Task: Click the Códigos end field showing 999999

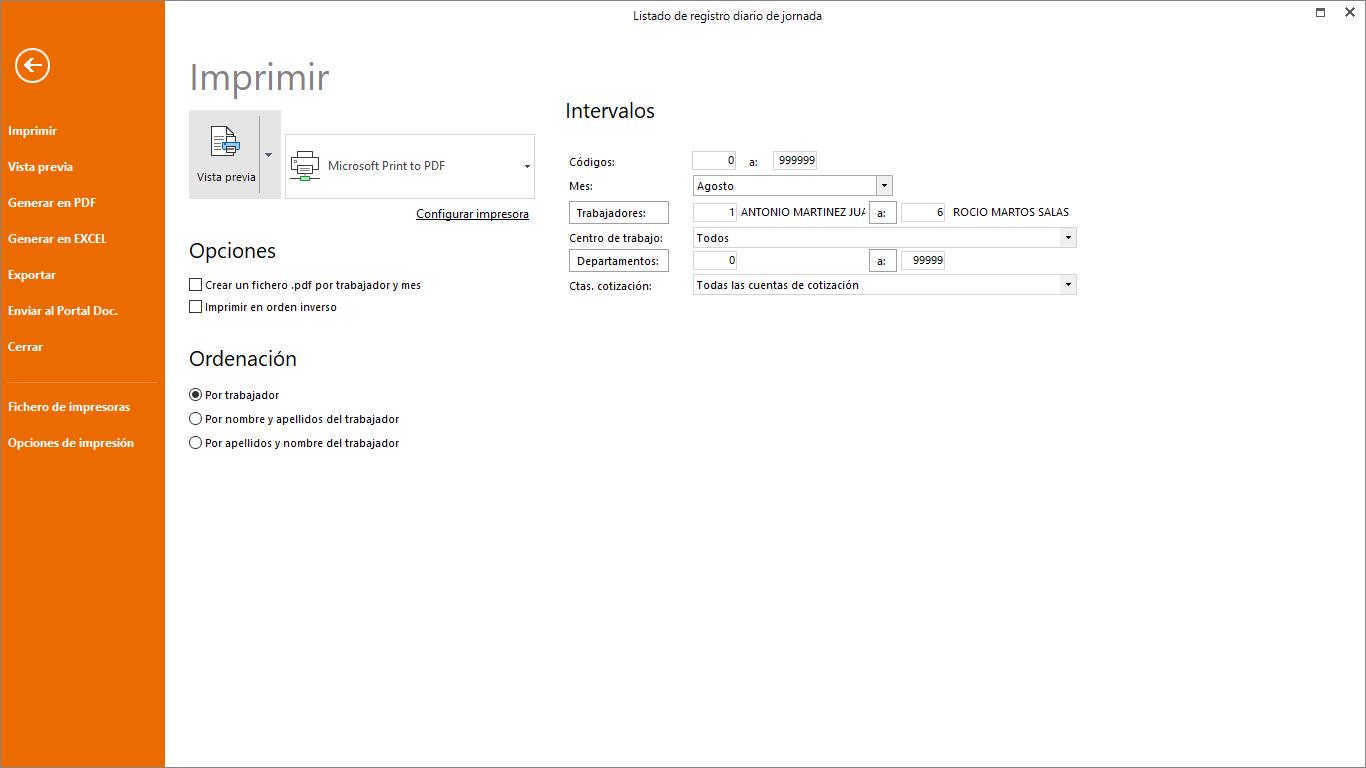Action: pyautogui.click(x=795, y=160)
